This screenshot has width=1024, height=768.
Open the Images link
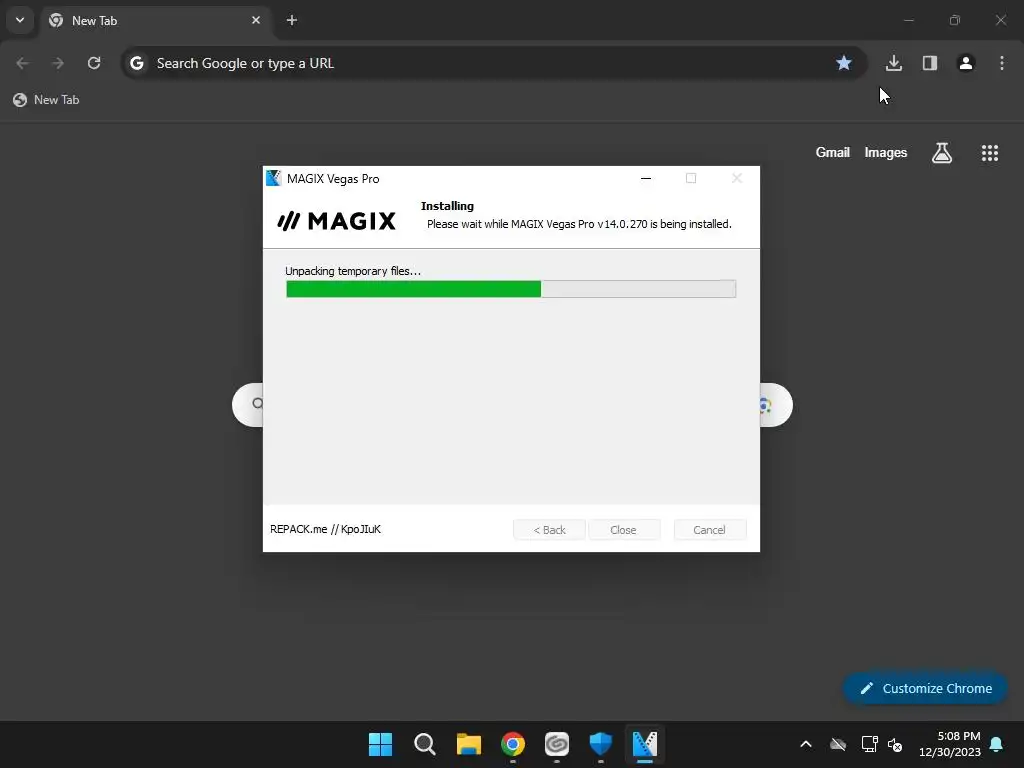(x=886, y=152)
